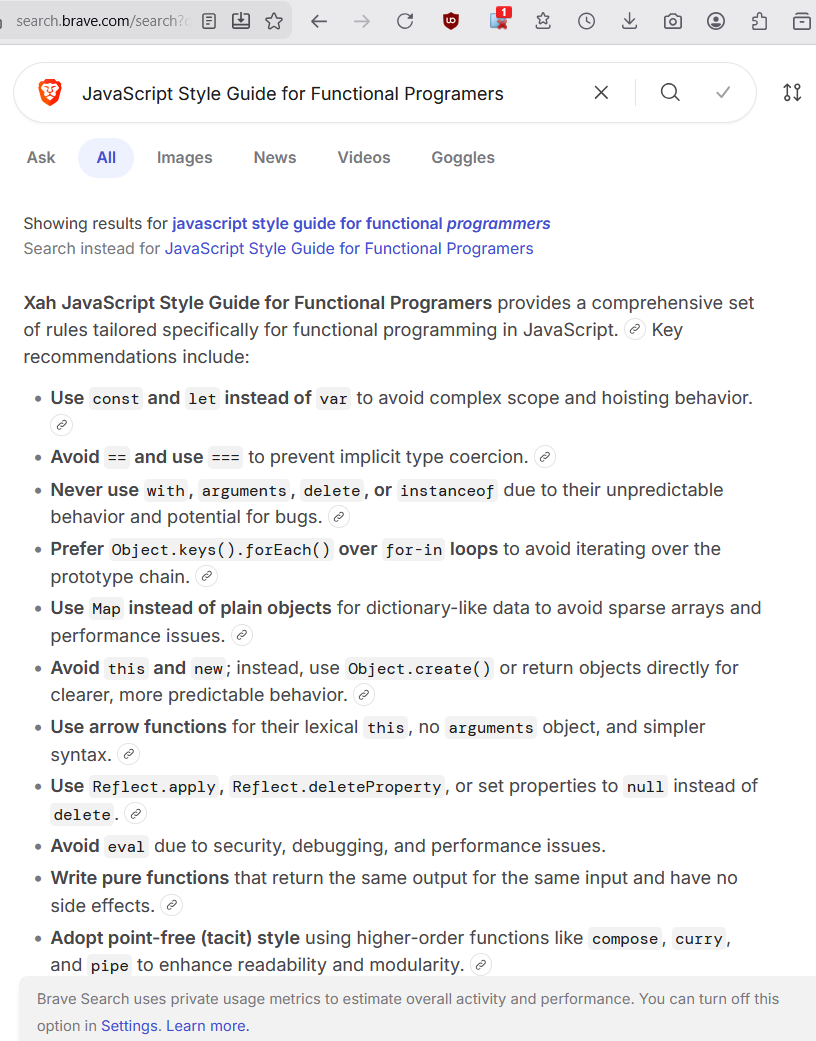
Task: Switch to the Images tab
Action: tap(184, 157)
